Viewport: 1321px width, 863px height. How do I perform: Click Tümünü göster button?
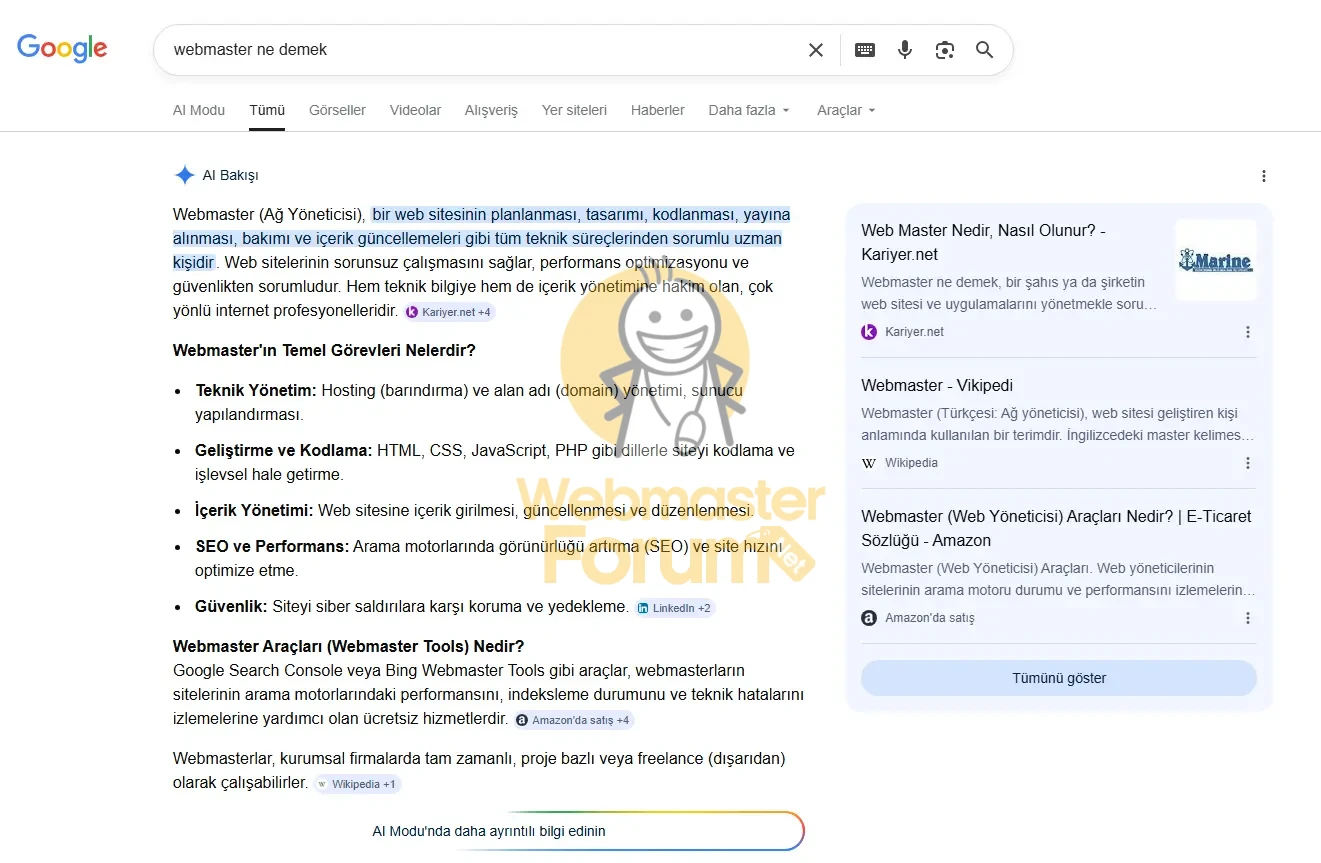[x=1059, y=678]
